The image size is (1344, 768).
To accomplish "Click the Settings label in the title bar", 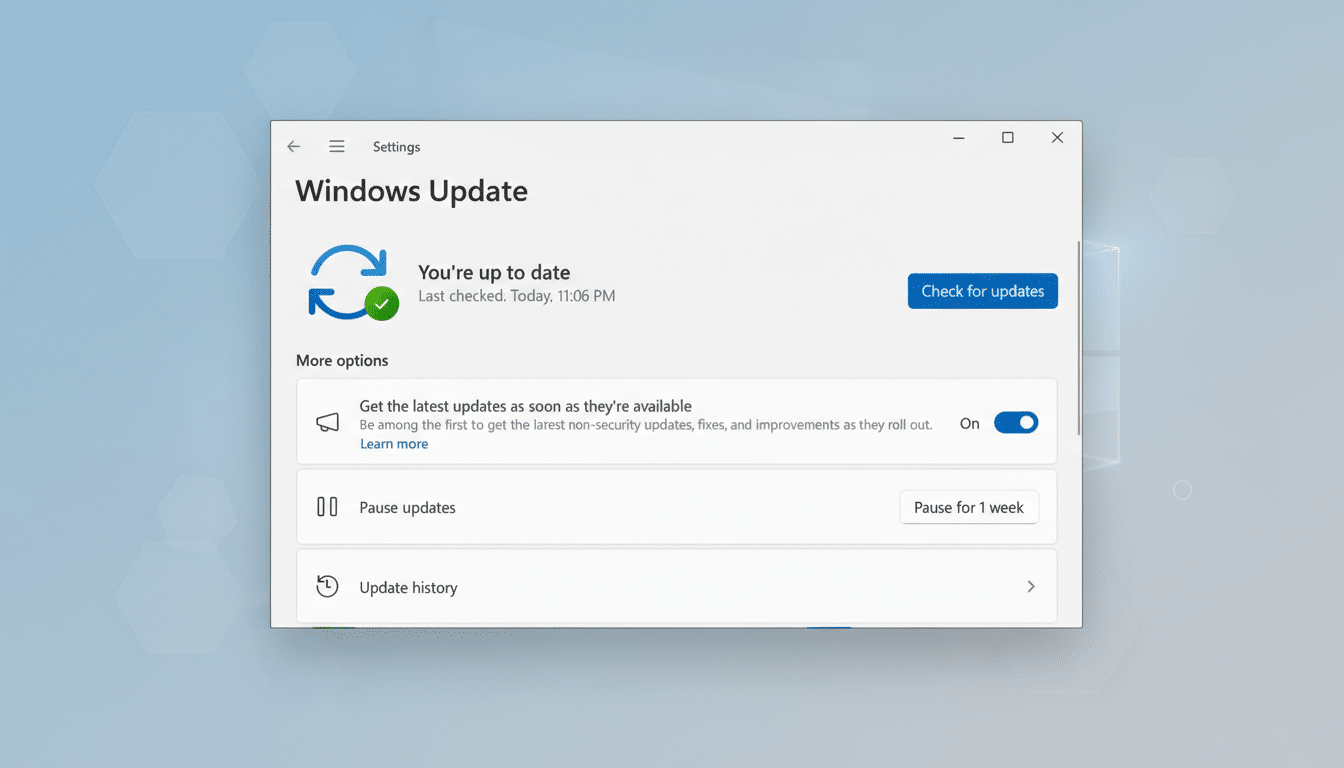I will (x=396, y=146).
